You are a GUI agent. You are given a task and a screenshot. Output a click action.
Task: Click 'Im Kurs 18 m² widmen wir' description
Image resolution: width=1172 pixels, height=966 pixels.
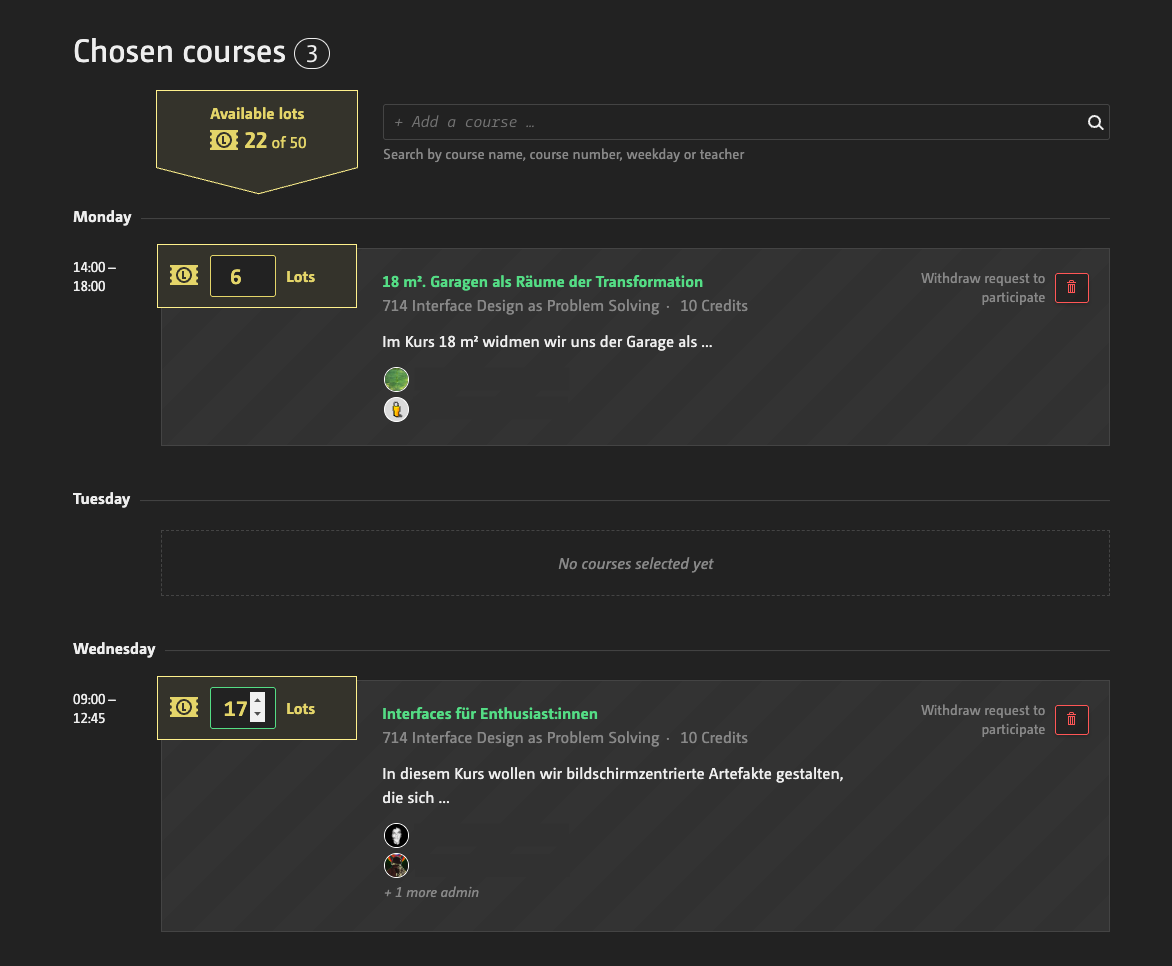click(547, 342)
